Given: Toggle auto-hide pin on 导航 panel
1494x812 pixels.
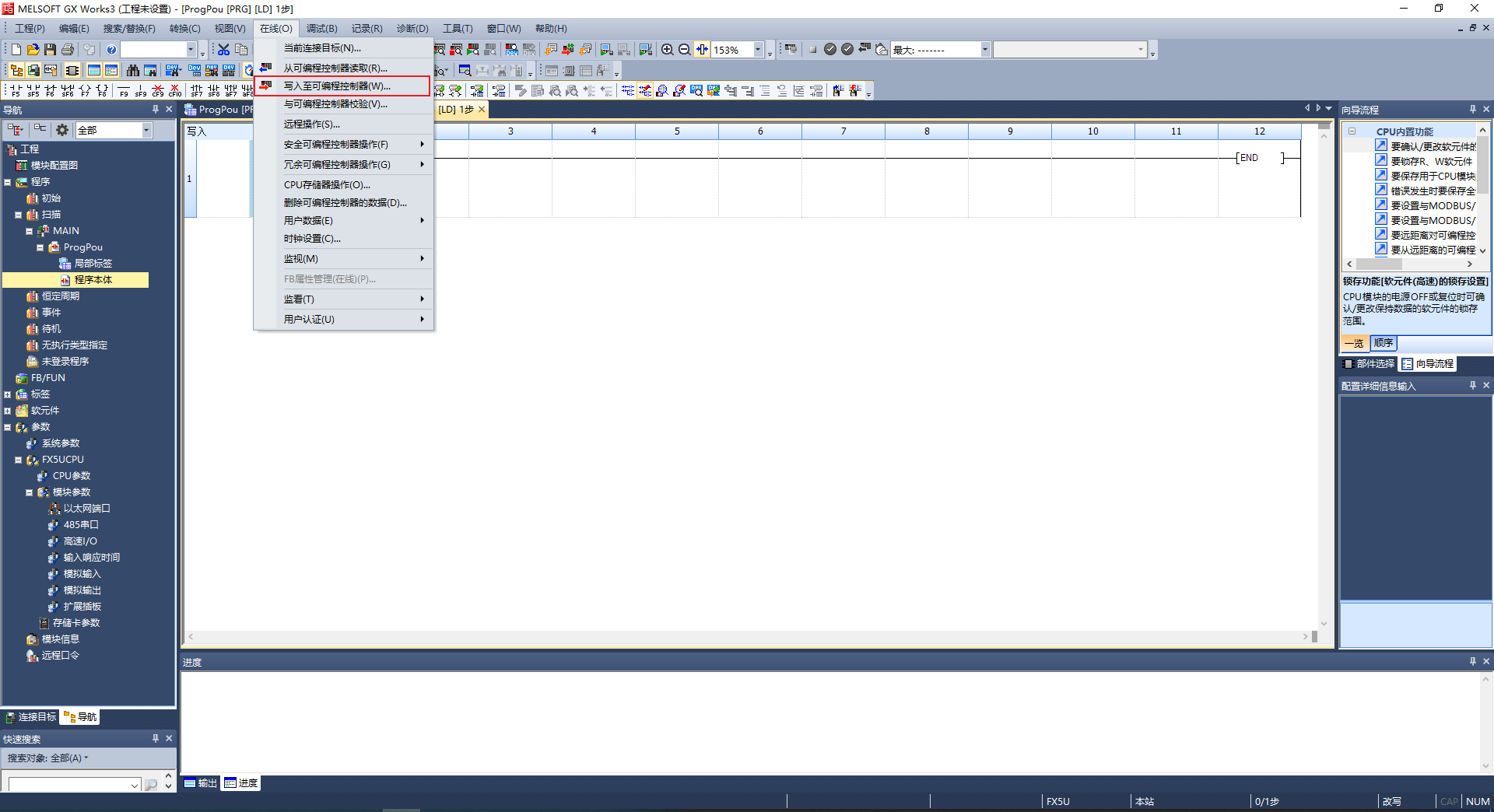Looking at the screenshot, I should 156,110.
